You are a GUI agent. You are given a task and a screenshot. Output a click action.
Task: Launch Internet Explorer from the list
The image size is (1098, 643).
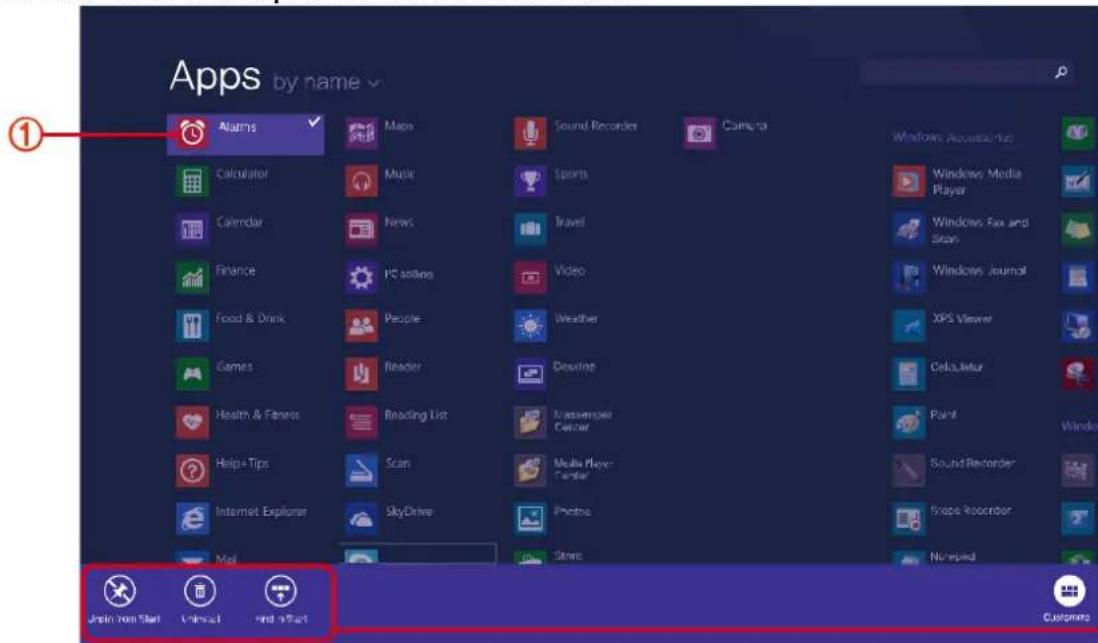[x=241, y=519]
